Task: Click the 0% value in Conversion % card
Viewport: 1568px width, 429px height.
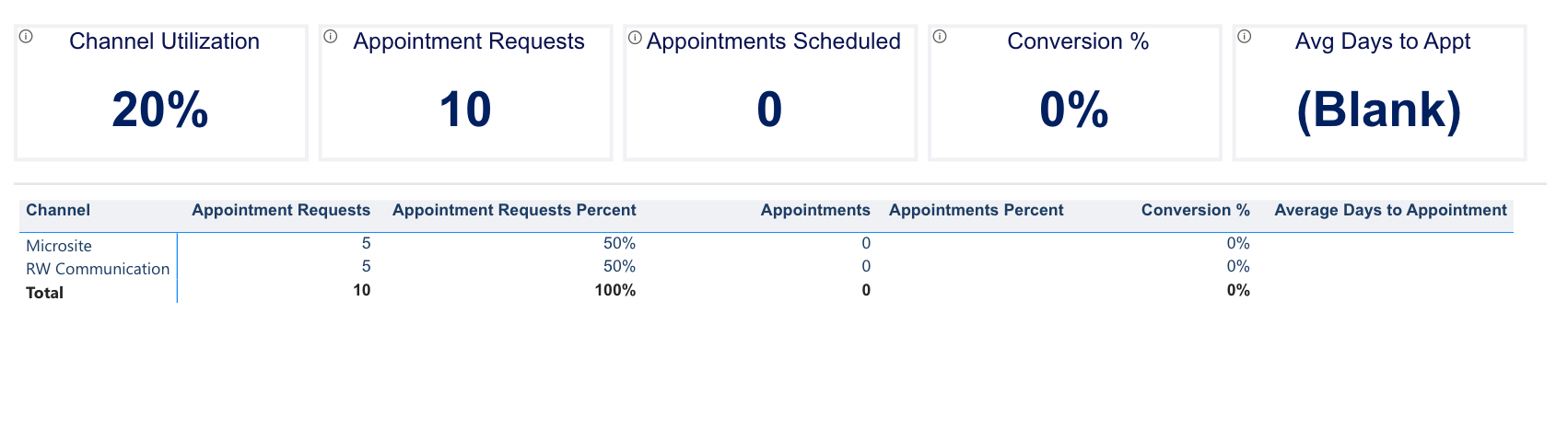Action: 1074,110
